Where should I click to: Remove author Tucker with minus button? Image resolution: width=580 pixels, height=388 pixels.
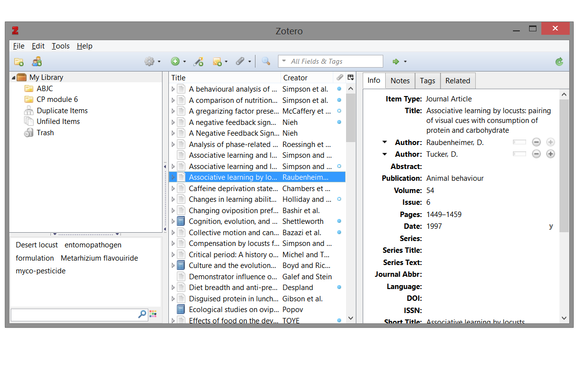(536, 154)
